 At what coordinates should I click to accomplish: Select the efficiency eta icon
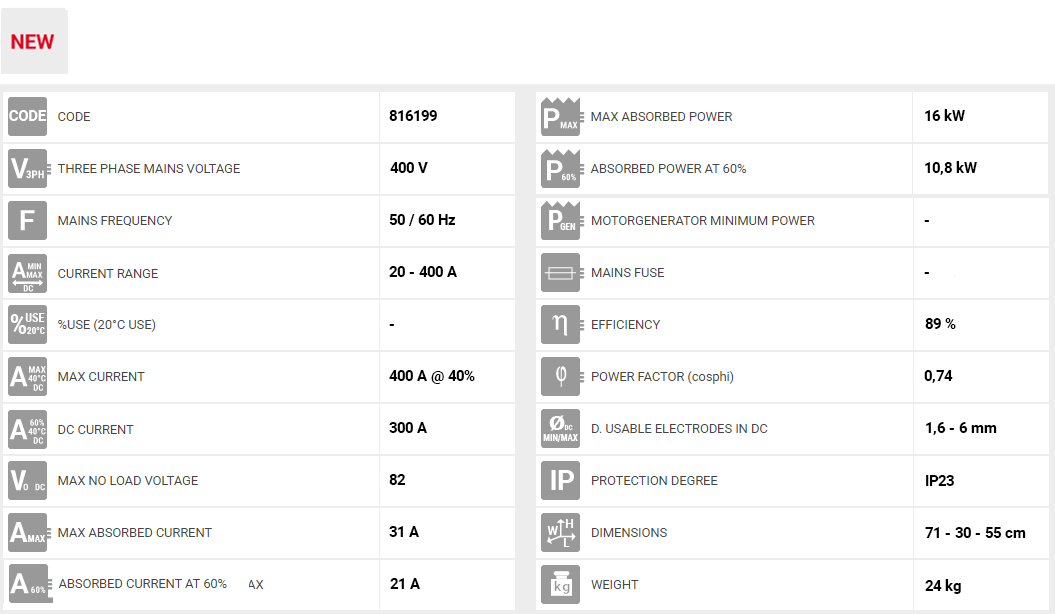click(x=561, y=325)
